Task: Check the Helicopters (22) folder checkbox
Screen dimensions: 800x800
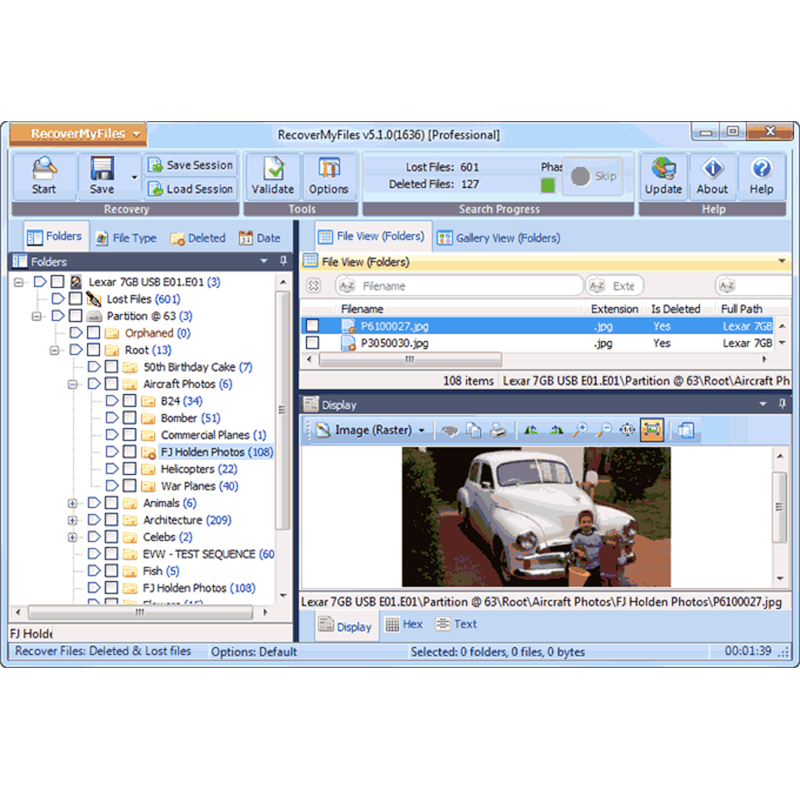Action: point(129,468)
